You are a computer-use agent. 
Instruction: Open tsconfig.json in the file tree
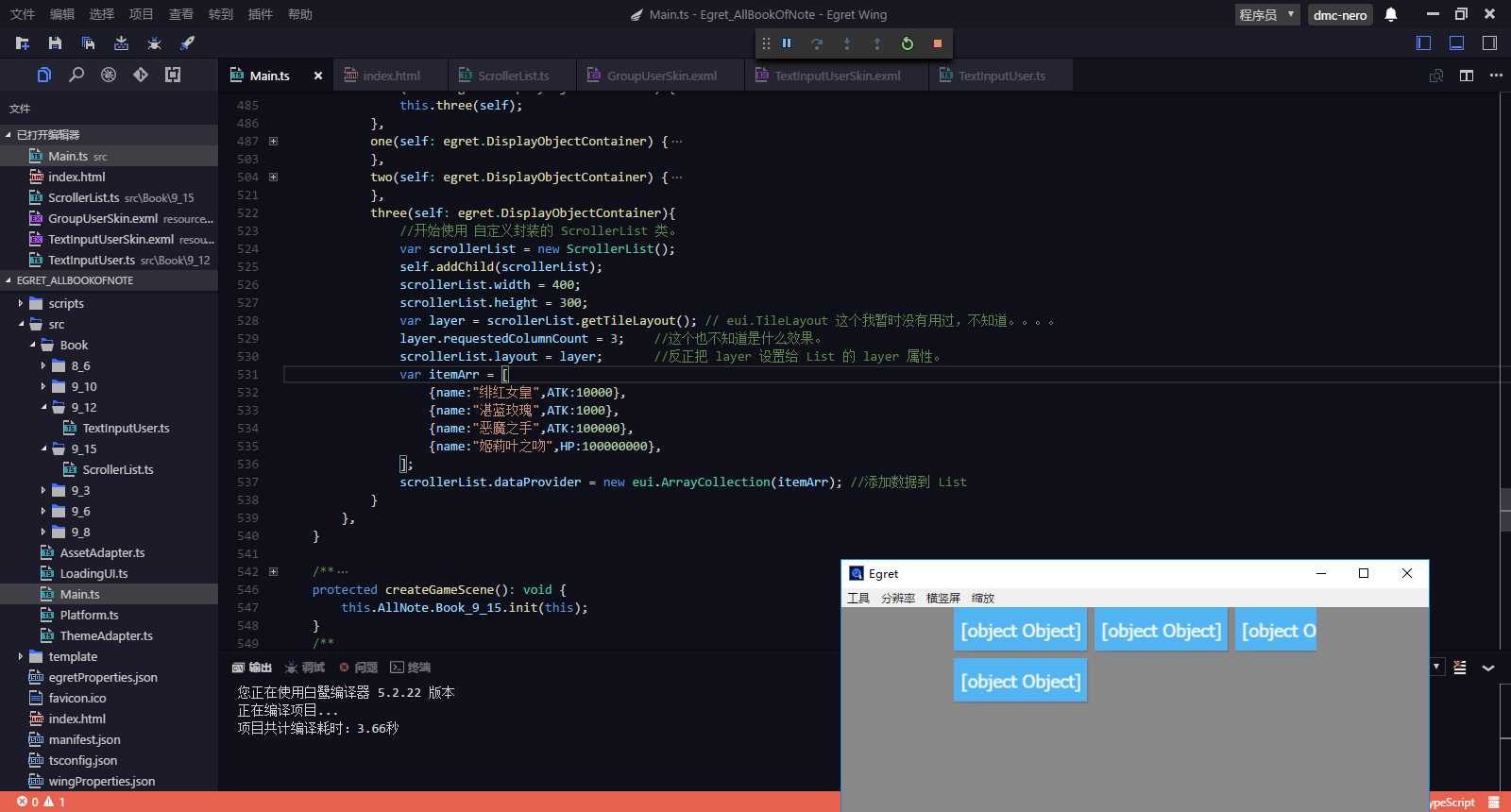point(83,761)
